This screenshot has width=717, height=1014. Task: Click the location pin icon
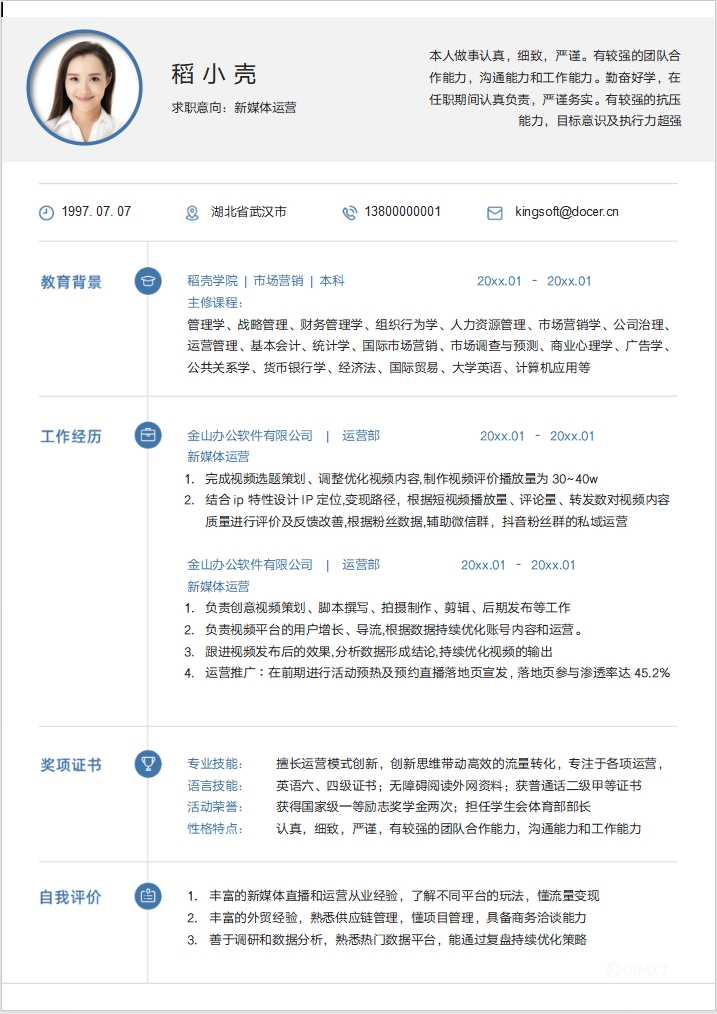pyautogui.click(x=192, y=213)
